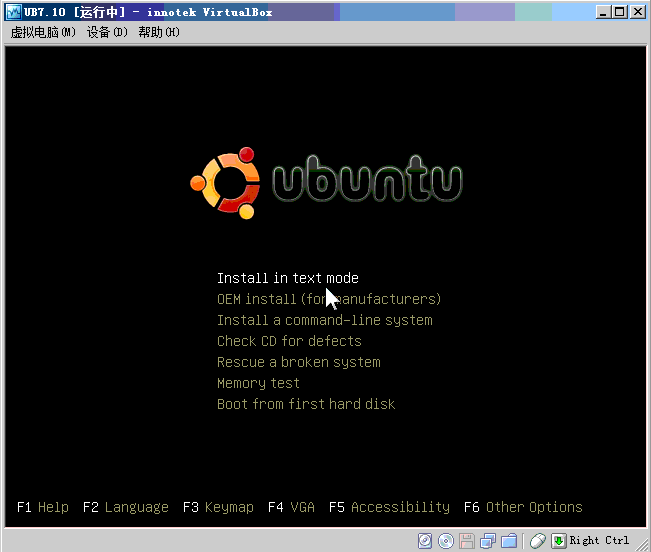Open F6 Other Options

[523, 507]
